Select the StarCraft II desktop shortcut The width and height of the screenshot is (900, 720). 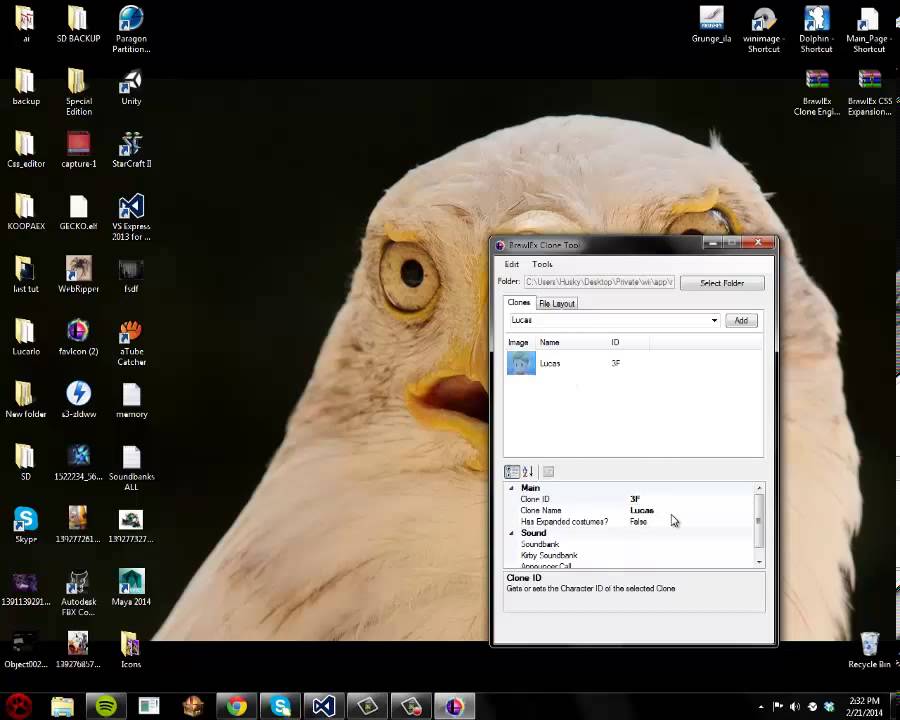point(131,150)
